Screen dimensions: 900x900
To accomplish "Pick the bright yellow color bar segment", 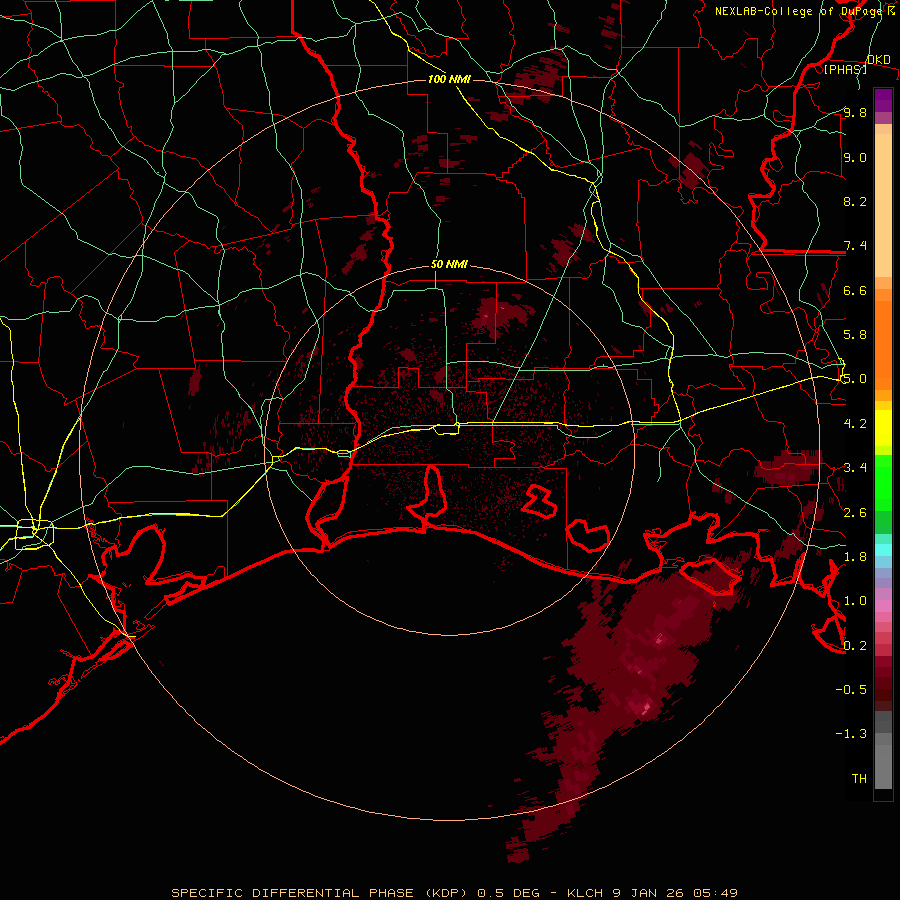I will click(x=883, y=428).
